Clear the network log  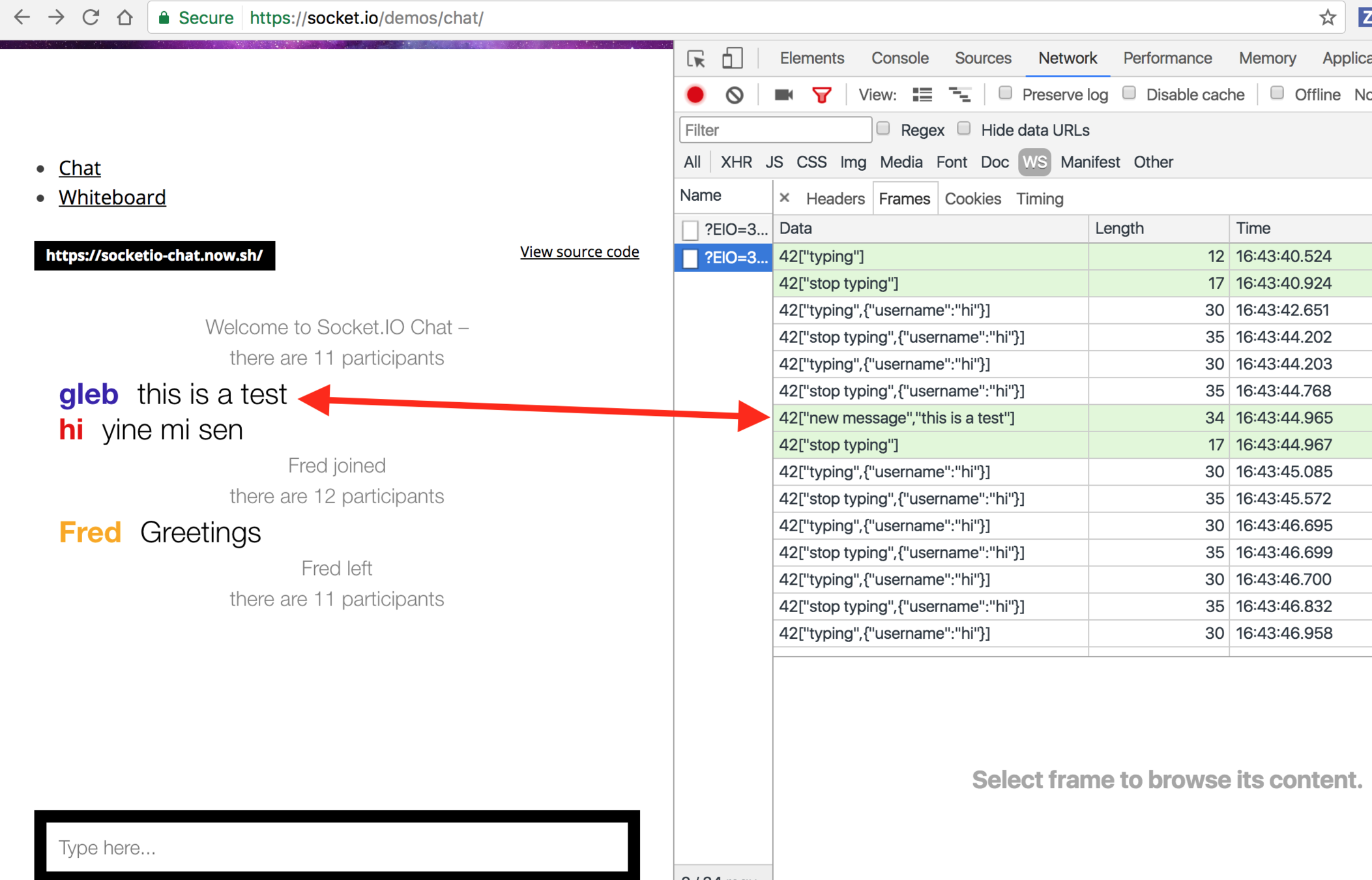(x=735, y=95)
